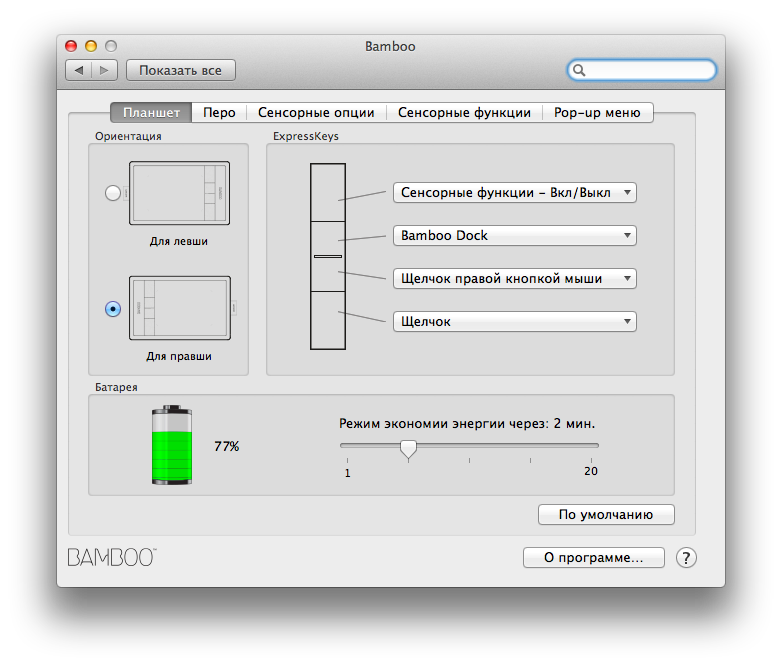Click the green battery icon
782x666 pixels.
click(x=172, y=445)
